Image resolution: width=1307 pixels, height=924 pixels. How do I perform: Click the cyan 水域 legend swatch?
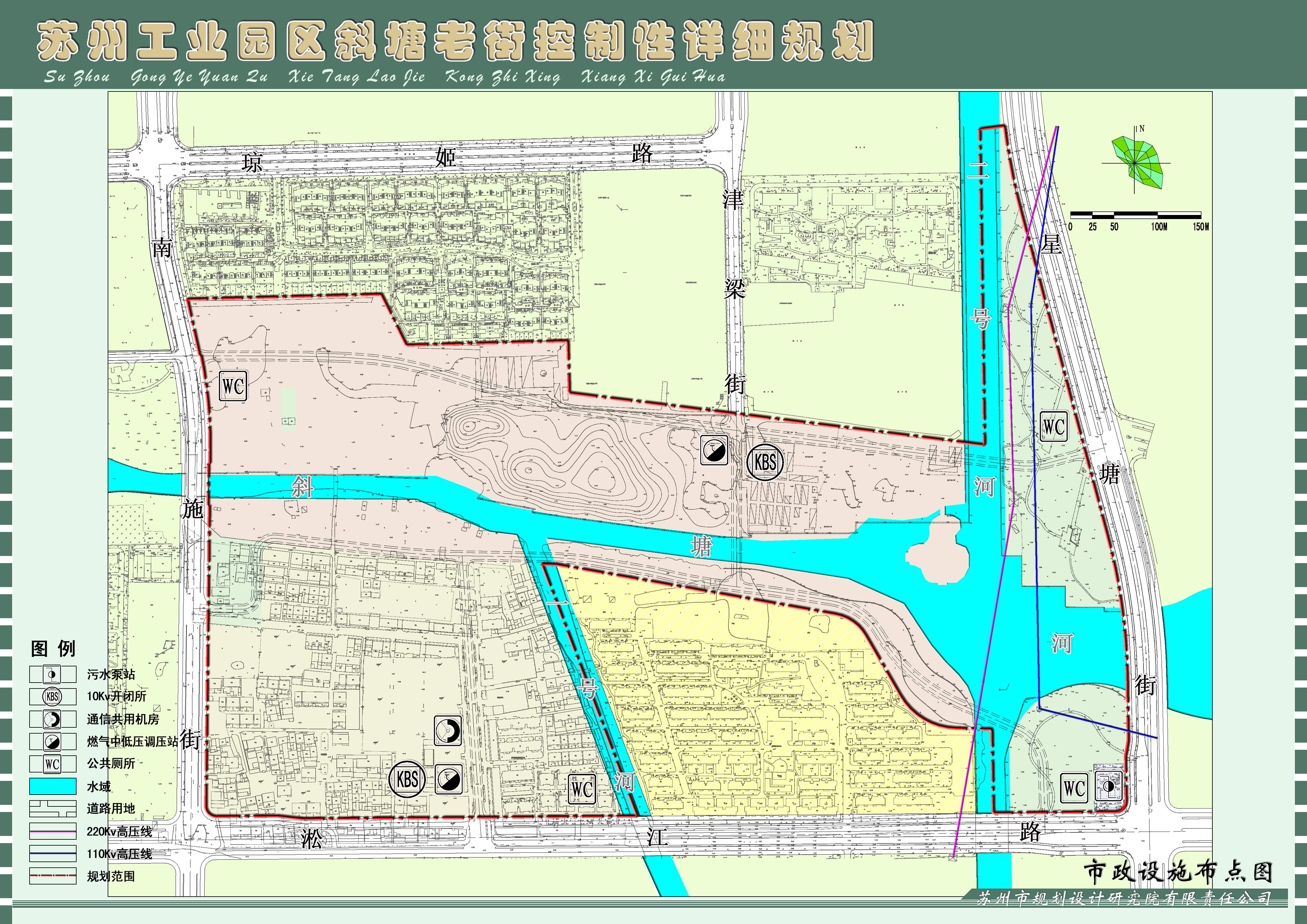pyautogui.click(x=52, y=786)
